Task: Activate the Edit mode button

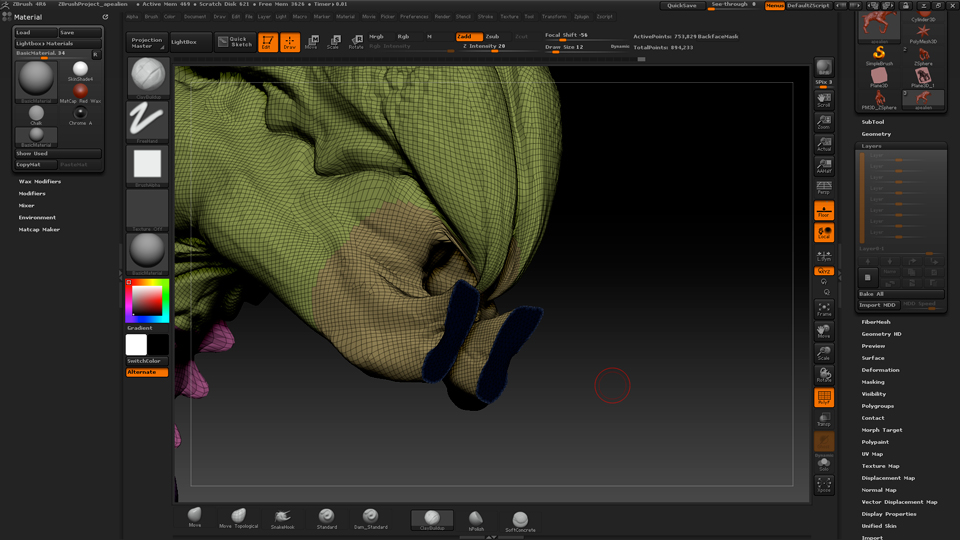Action: pos(266,42)
